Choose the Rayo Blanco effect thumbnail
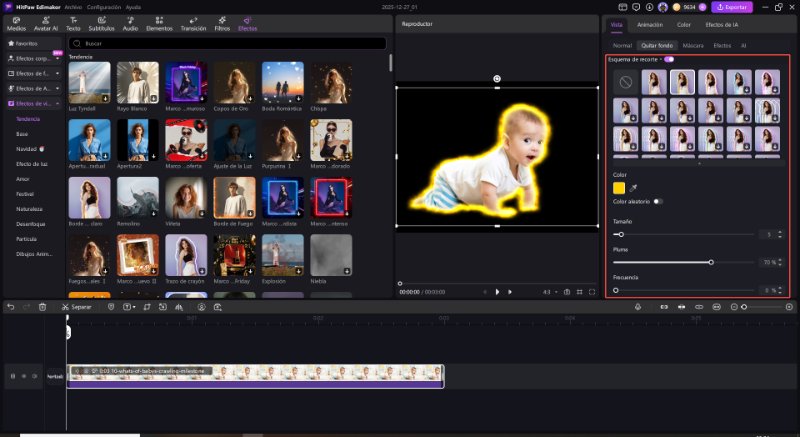Viewport: 800px width, 437px height. [x=138, y=83]
